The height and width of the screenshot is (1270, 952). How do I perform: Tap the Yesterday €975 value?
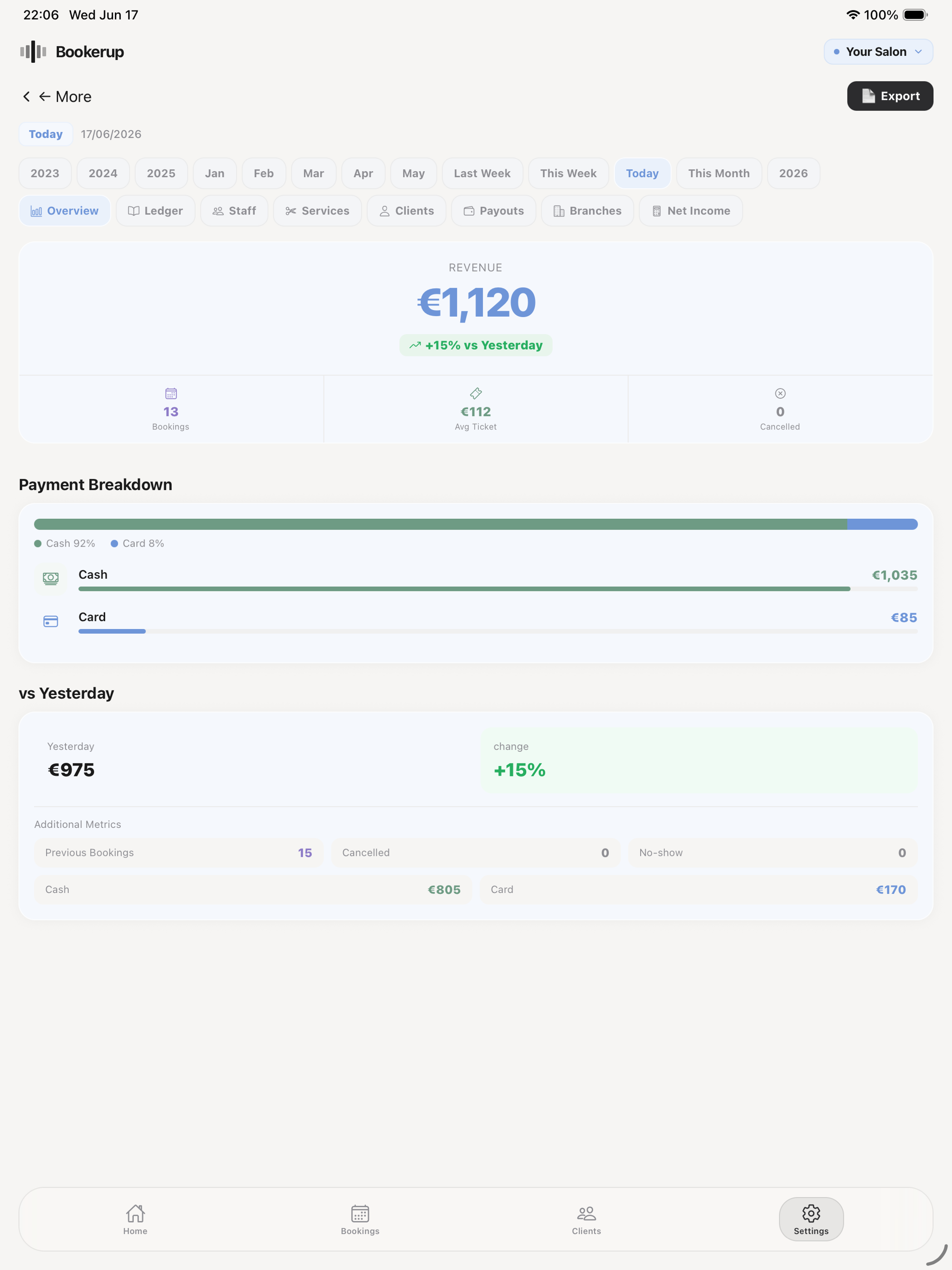(71, 770)
